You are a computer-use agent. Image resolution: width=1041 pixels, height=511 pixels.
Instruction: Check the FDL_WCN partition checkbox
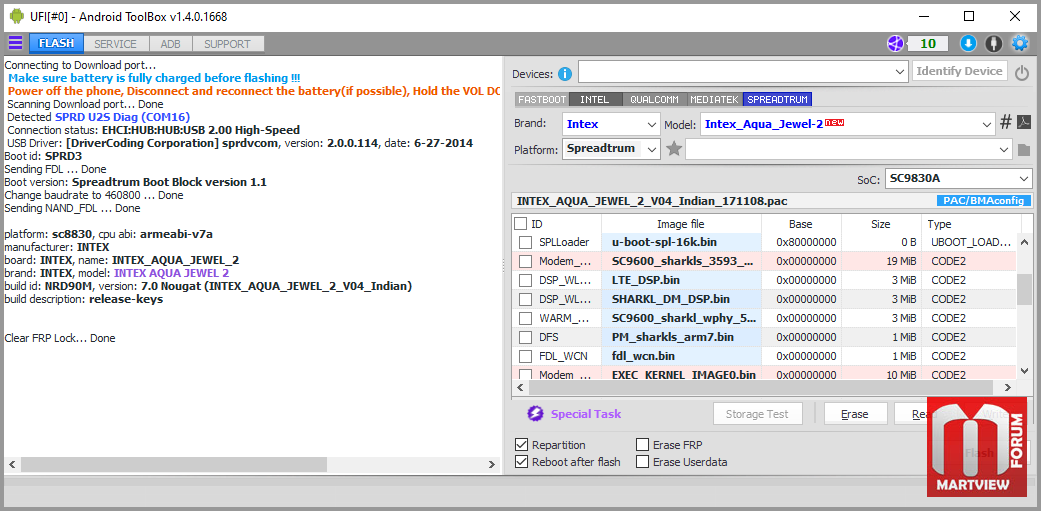pyautogui.click(x=525, y=356)
